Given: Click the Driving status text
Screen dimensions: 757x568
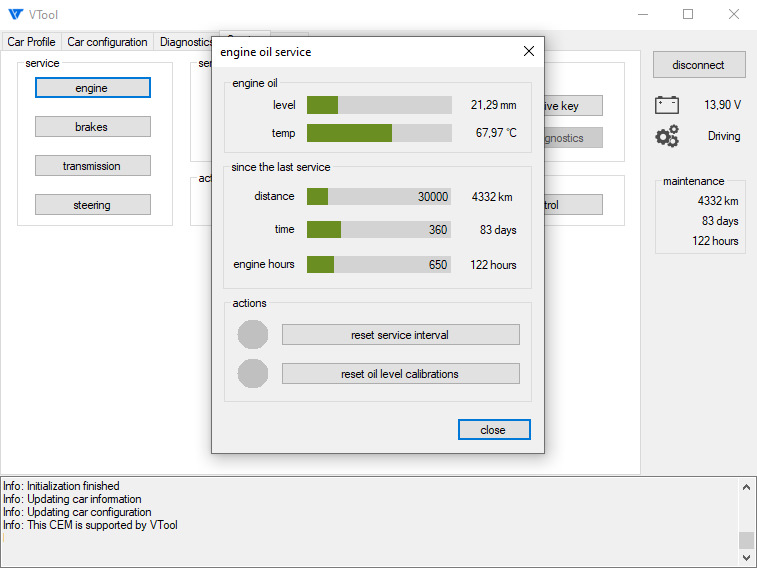Looking at the screenshot, I should [x=724, y=136].
